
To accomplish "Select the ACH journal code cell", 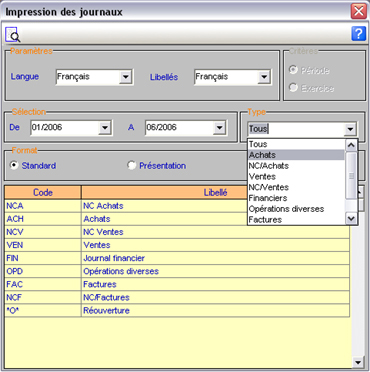I will [x=43, y=219].
